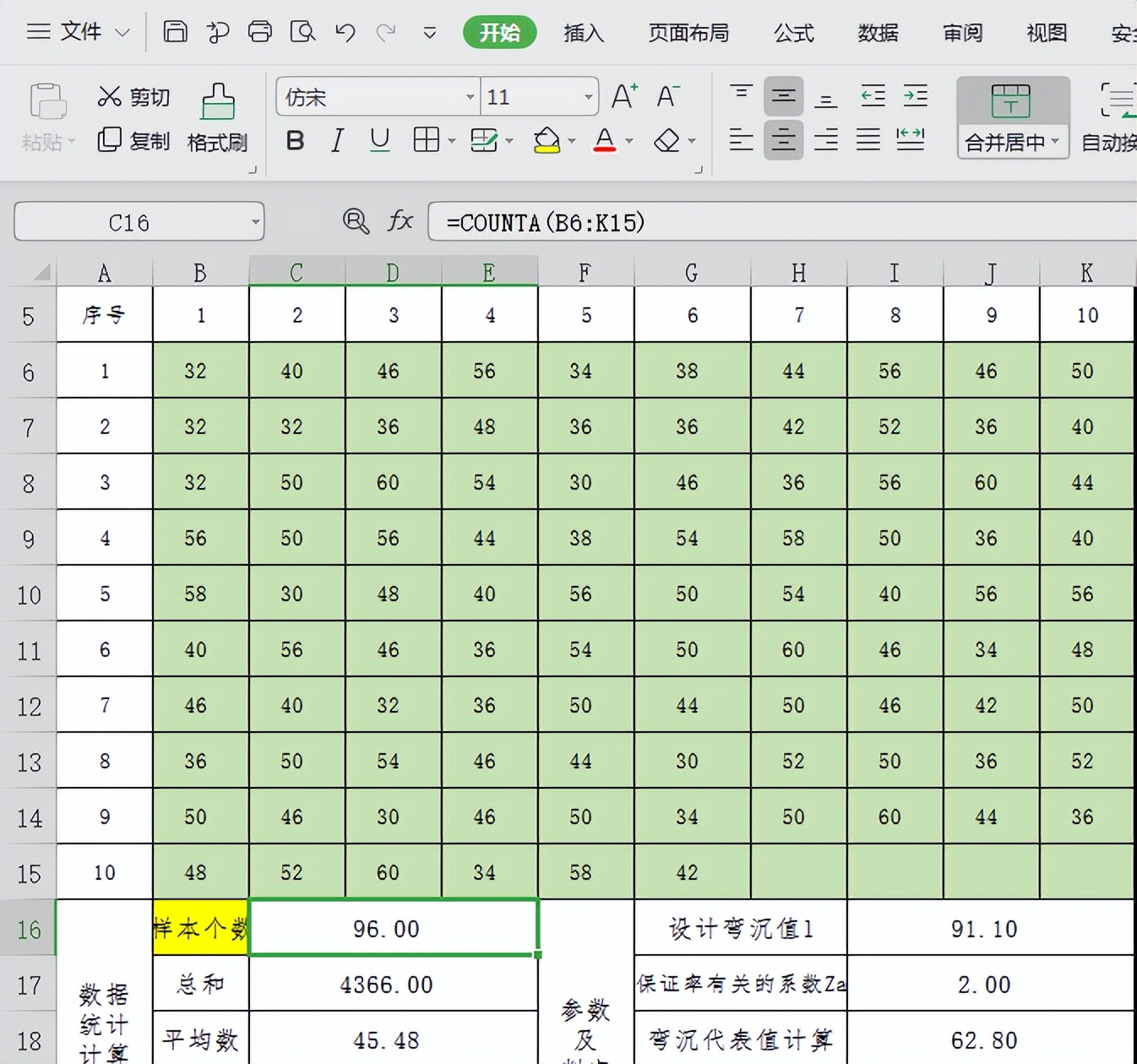The height and width of the screenshot is (1064, 1137).
Task: Open the font size dropdown
Action: coord(585,97)
